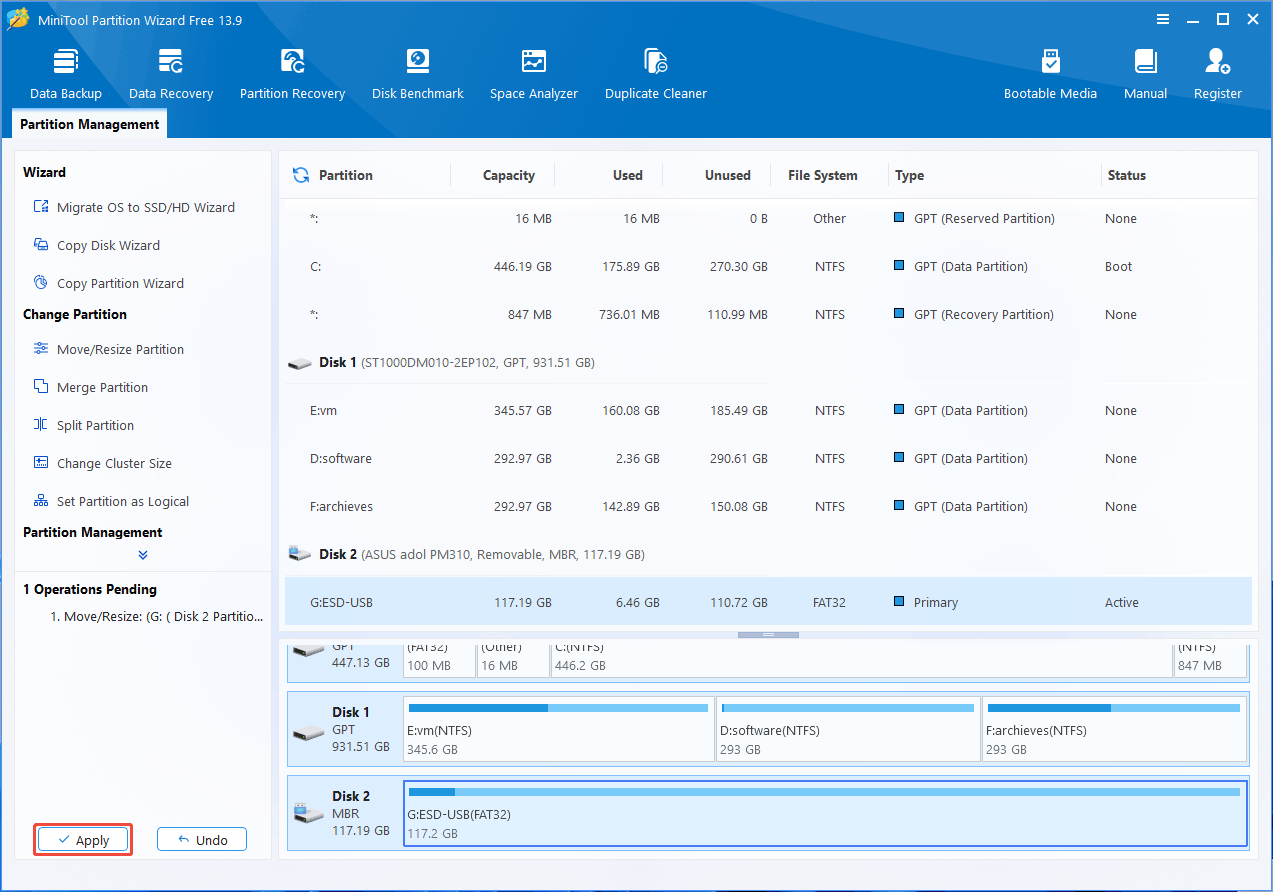Select C:(NTFS) block in disk map

point(862,660)
